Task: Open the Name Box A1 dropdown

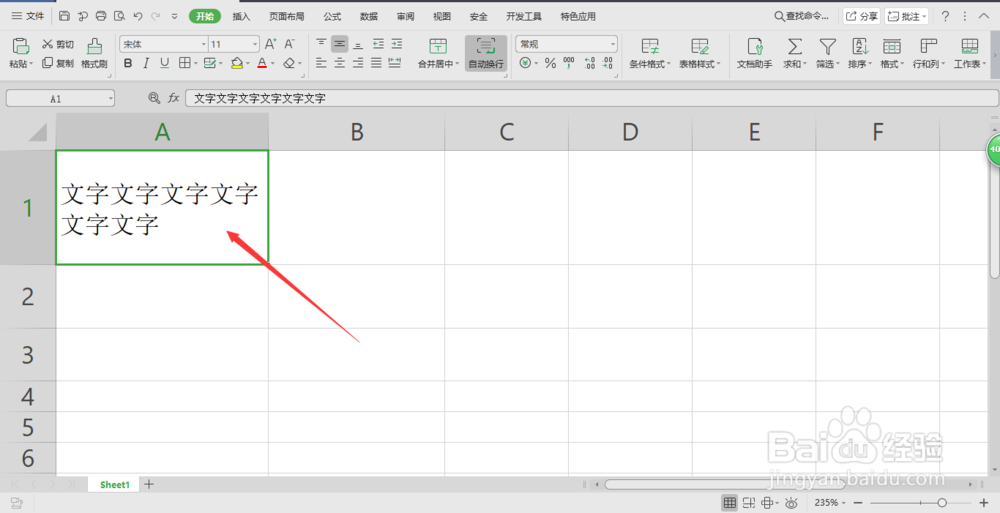Action: pyautogui.click(x=111, y=98)
